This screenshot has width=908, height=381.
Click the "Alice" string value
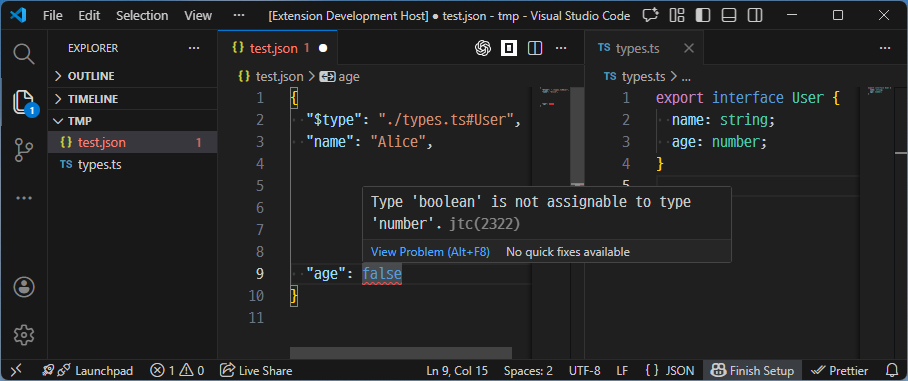pos(398,142)
